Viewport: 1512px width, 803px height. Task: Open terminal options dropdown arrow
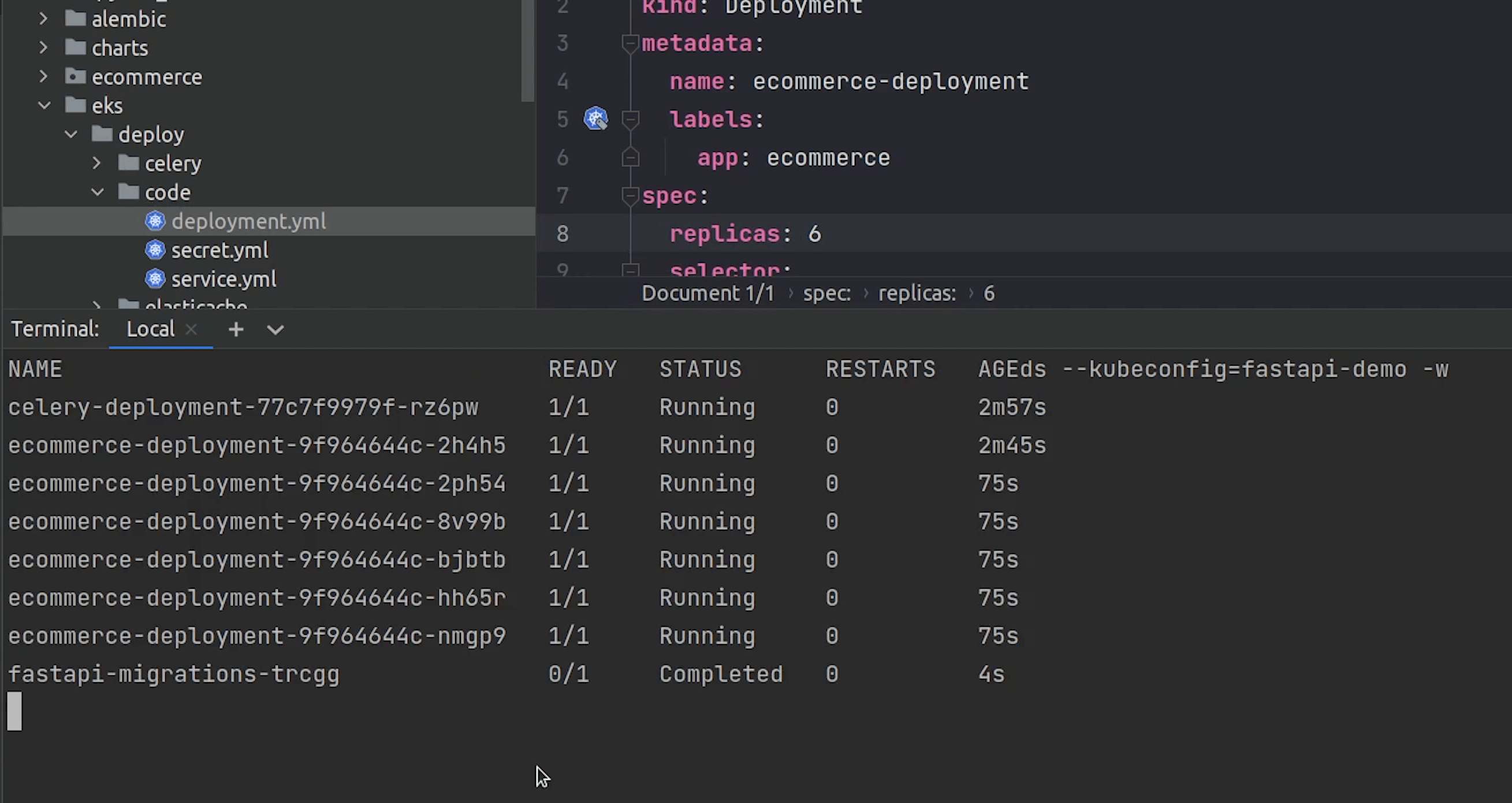[275, 330]
